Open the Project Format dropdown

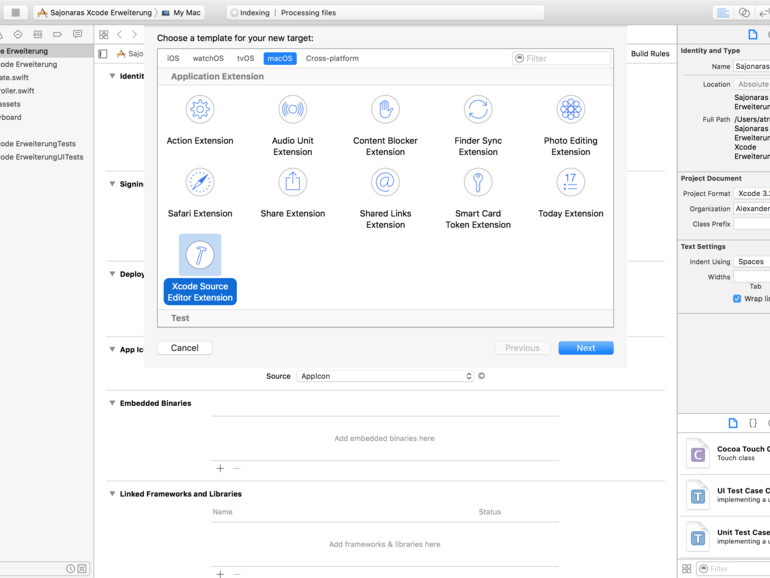pos(751,193)
